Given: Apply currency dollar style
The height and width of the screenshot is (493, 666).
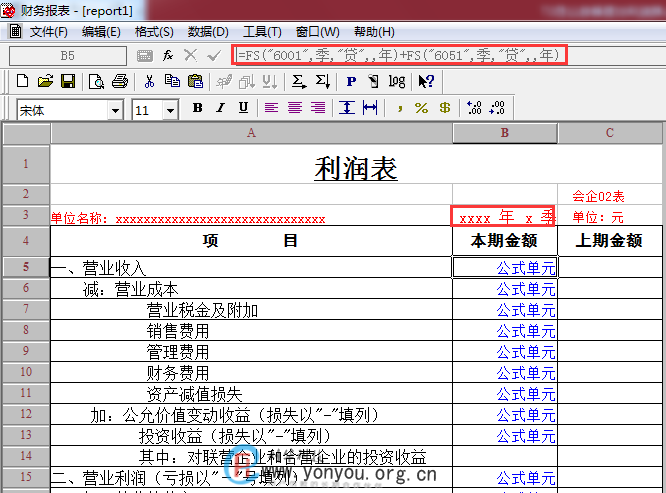Looking at the screenshot, I should coord(445,107).
